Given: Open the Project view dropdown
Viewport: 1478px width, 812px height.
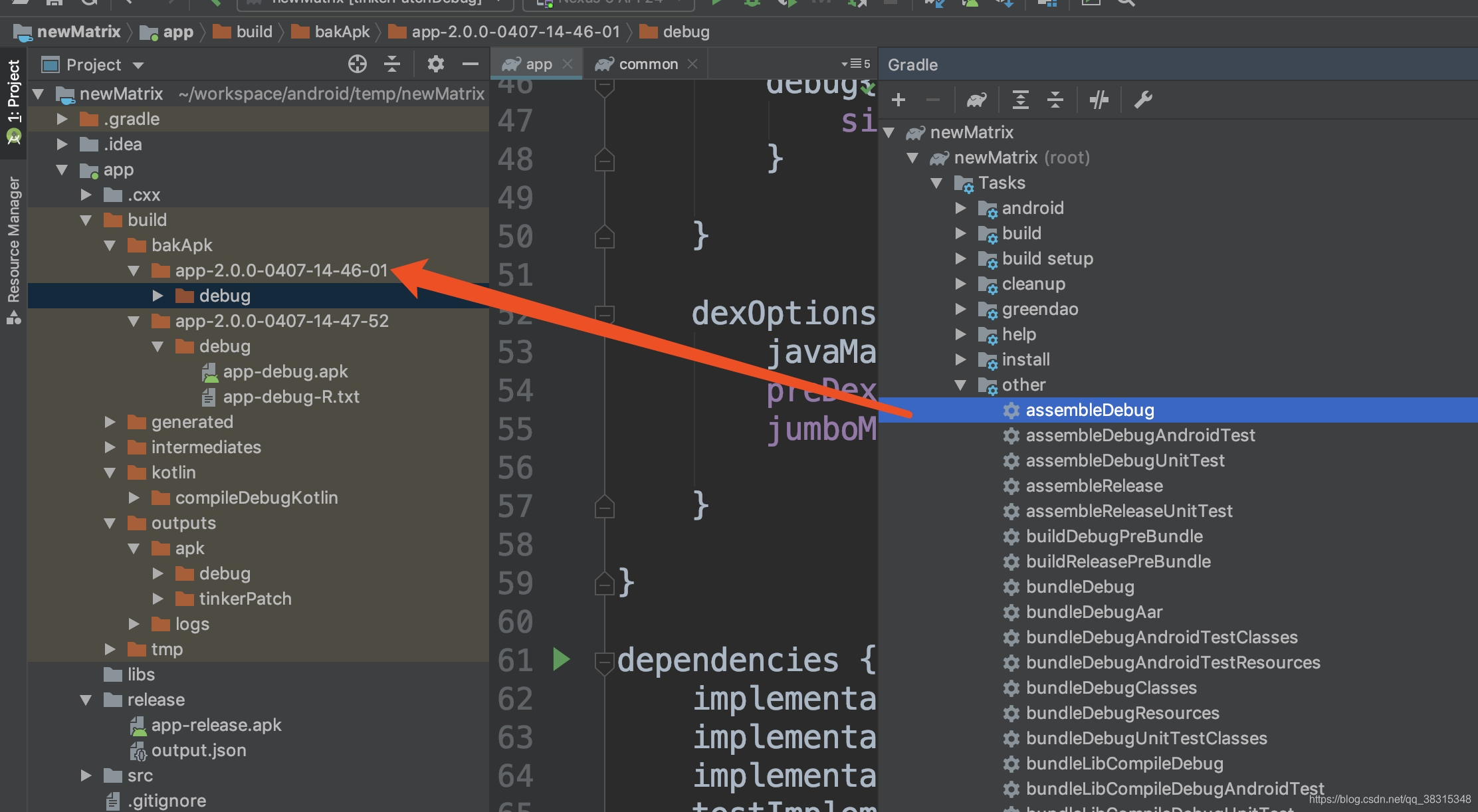Looking at the screenshot, I should 138,65.
